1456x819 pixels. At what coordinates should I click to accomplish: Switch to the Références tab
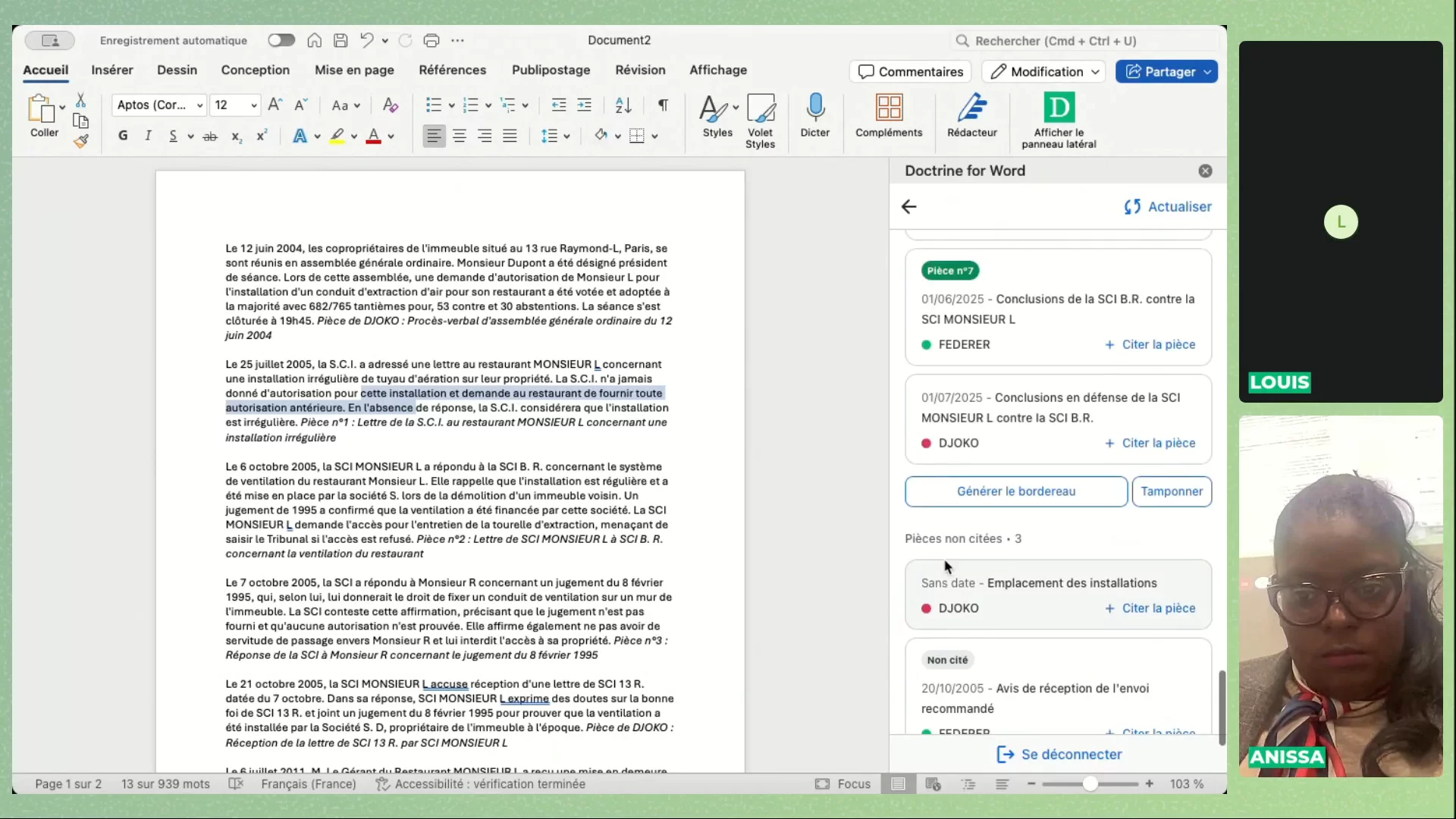(x=452, y=70)
